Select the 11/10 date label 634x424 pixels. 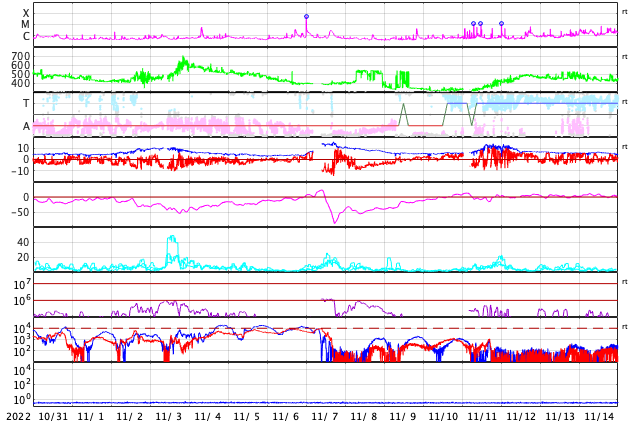(x=443, y=417)
